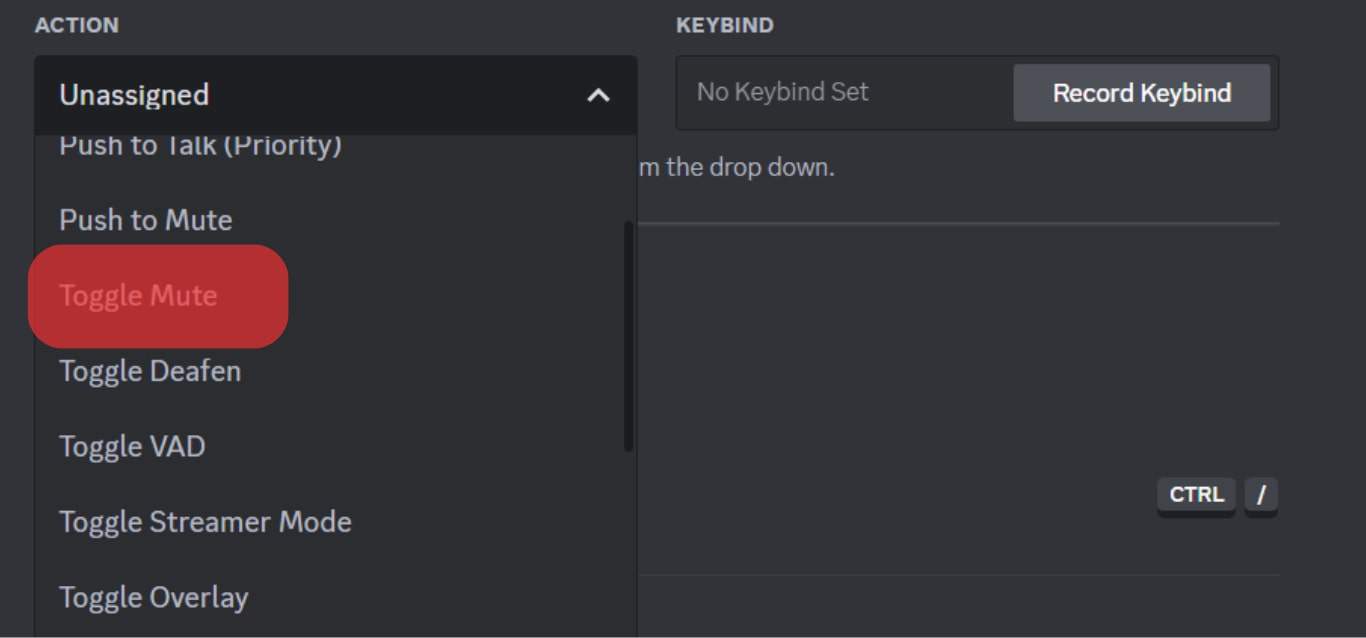Screen dimensions: 1366x638
Task: Choose Push to Mute as the action
Action: click(x=145, y=219)
